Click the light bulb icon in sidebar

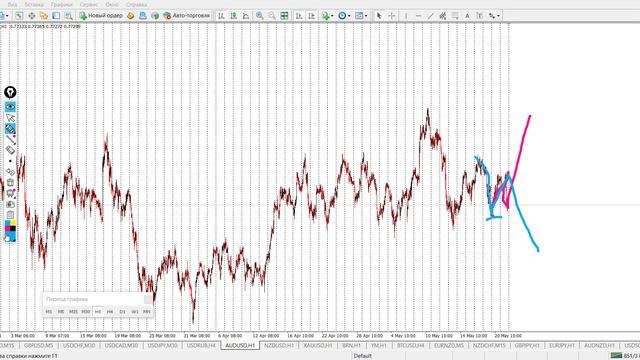coord(10,92)
